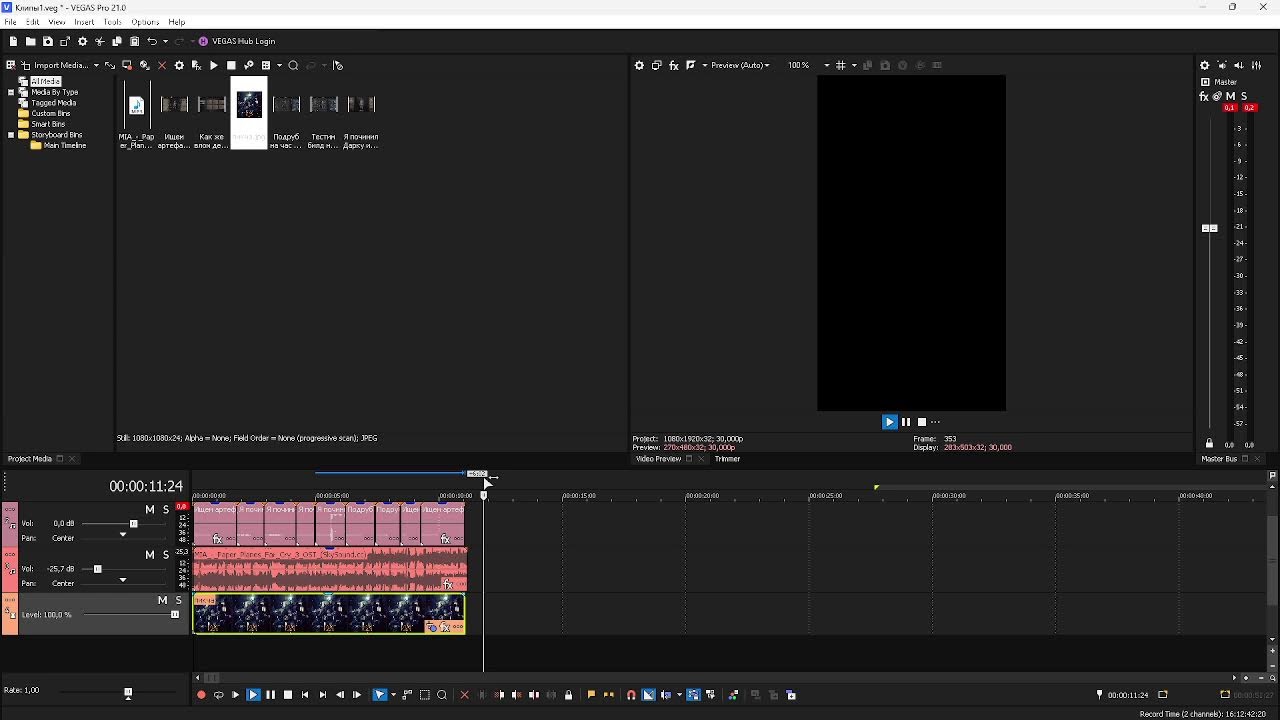1280x720 pixels.
Task: Select the MIA Paper Planes audio media thumbnail
Action: [137, 105]
